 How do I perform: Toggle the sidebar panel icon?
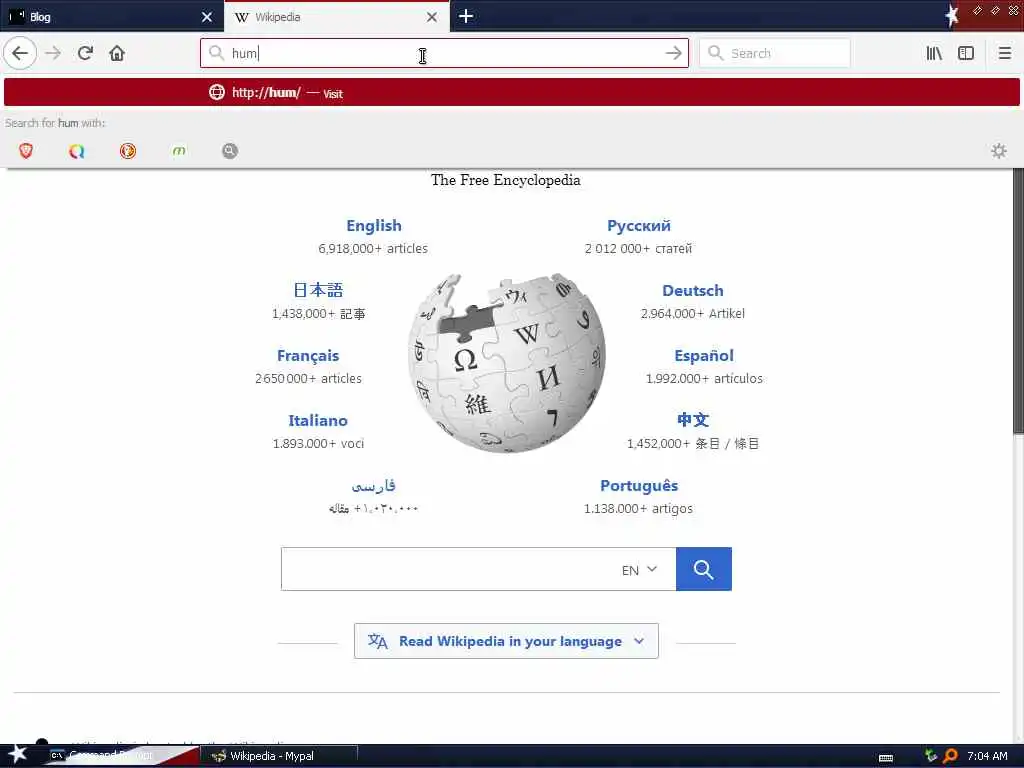[x=966, y=53]
